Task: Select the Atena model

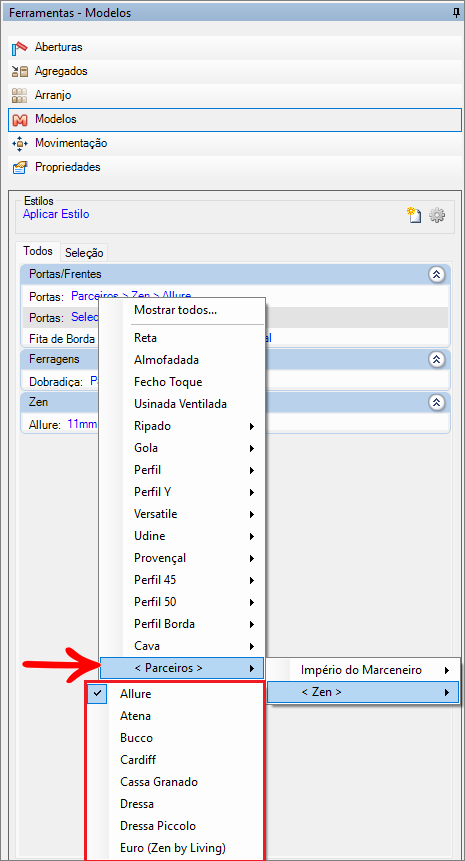Action: [175, 716]
